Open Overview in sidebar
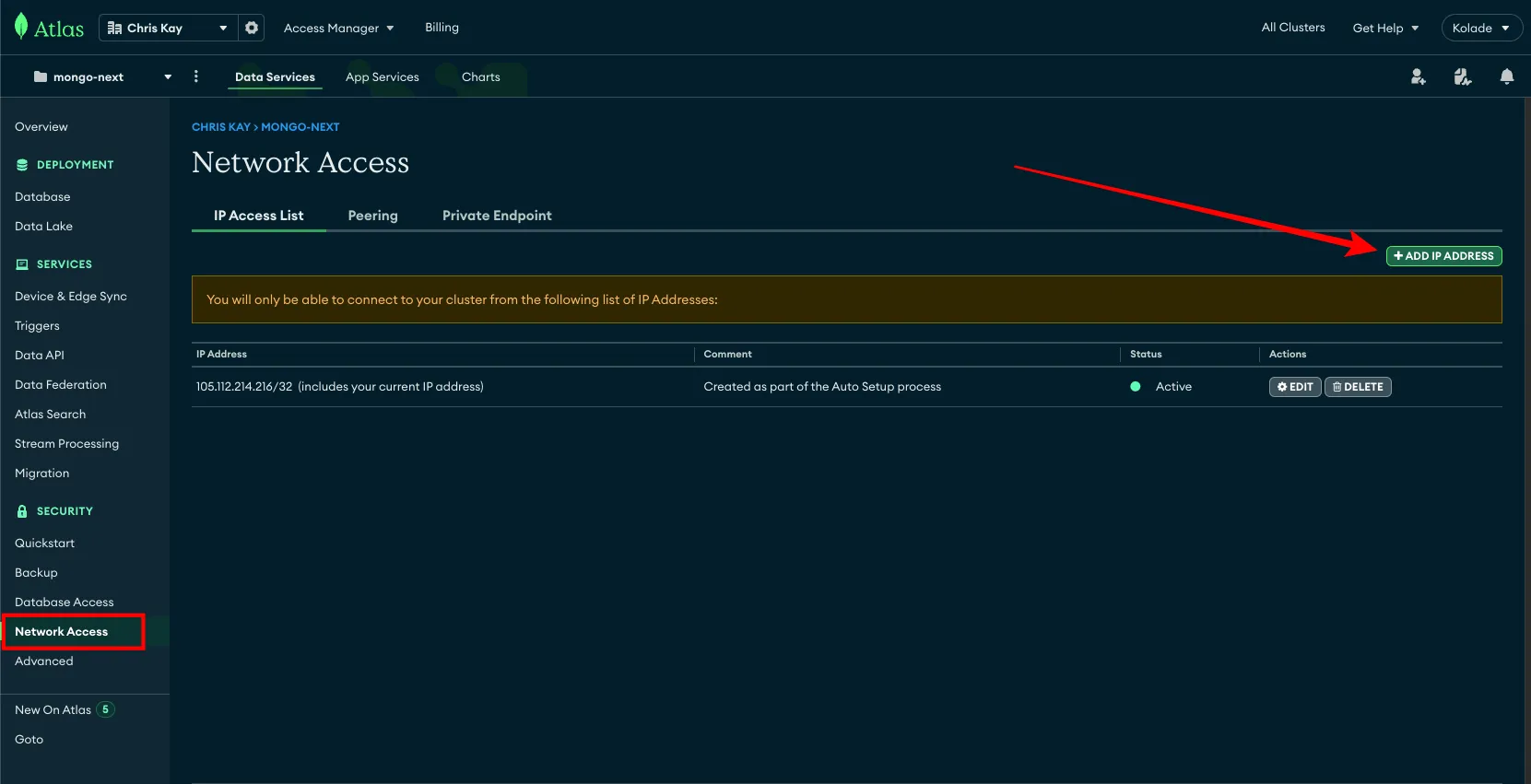The height and width of the screenshot is (784, 1531). (41, 127)
